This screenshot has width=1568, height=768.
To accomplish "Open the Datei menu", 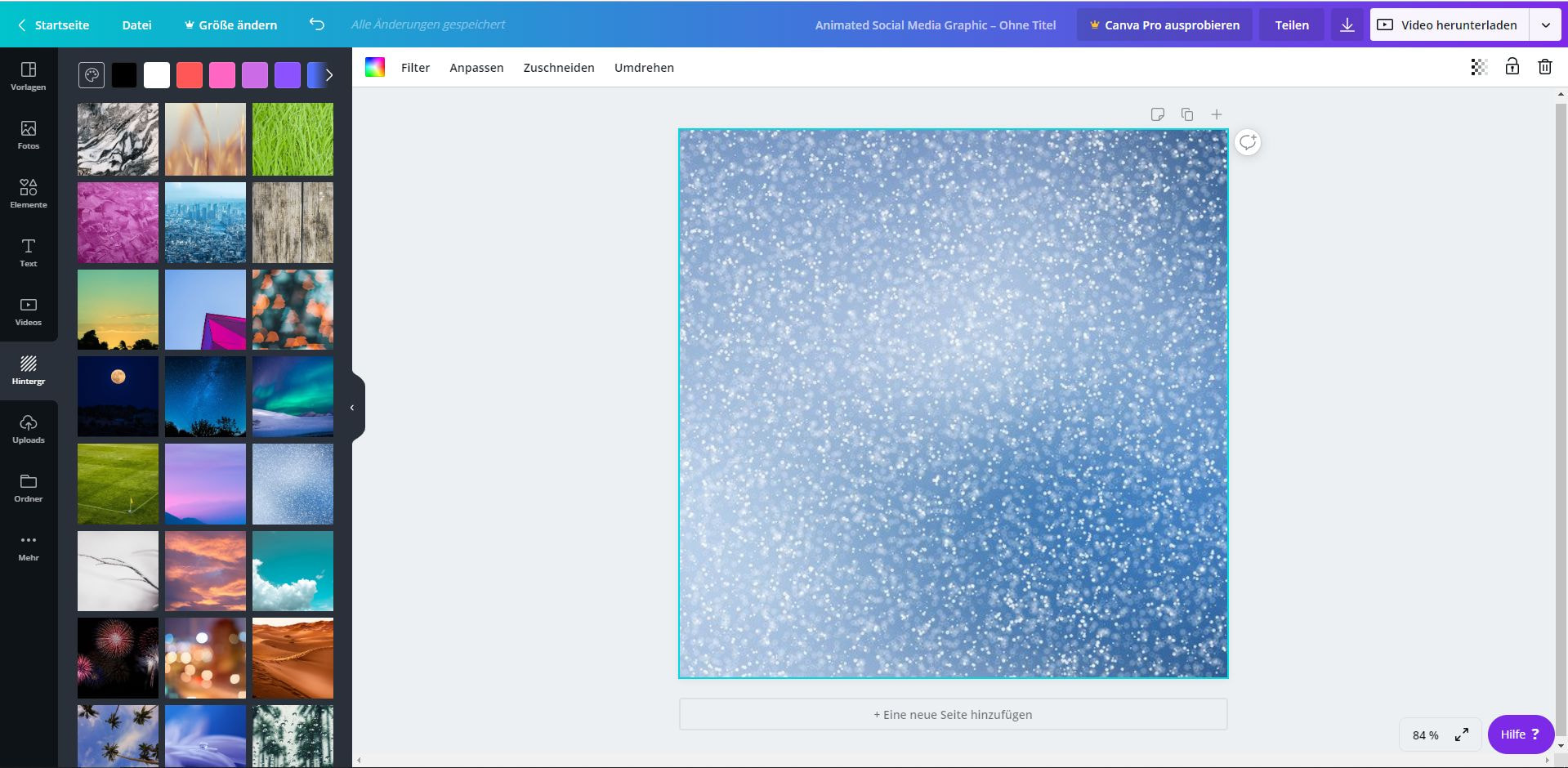I will 136,25.
